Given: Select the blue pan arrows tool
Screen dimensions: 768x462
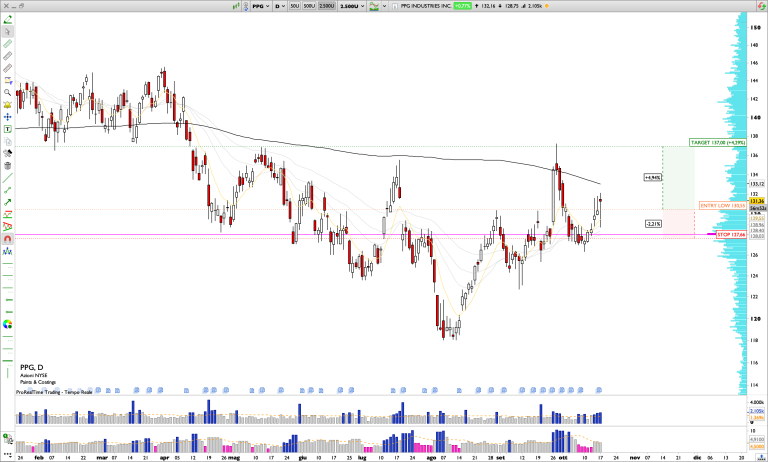Looking at the screenshot, I should tap(7, 116).
